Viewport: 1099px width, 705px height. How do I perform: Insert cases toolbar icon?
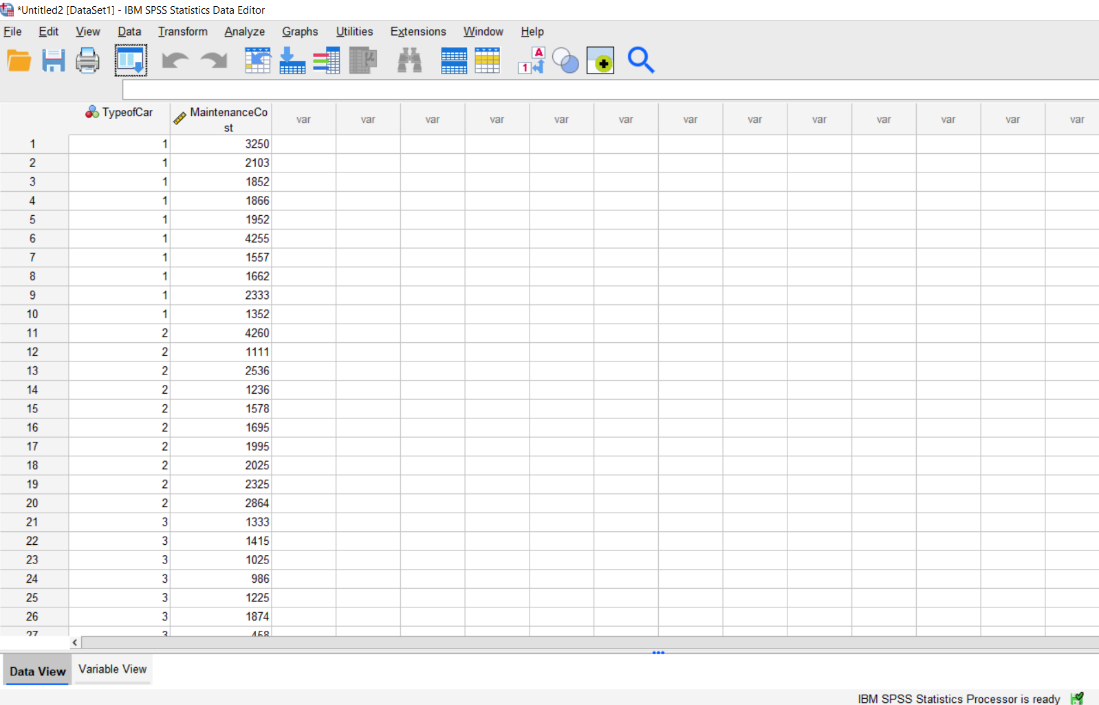453,61
